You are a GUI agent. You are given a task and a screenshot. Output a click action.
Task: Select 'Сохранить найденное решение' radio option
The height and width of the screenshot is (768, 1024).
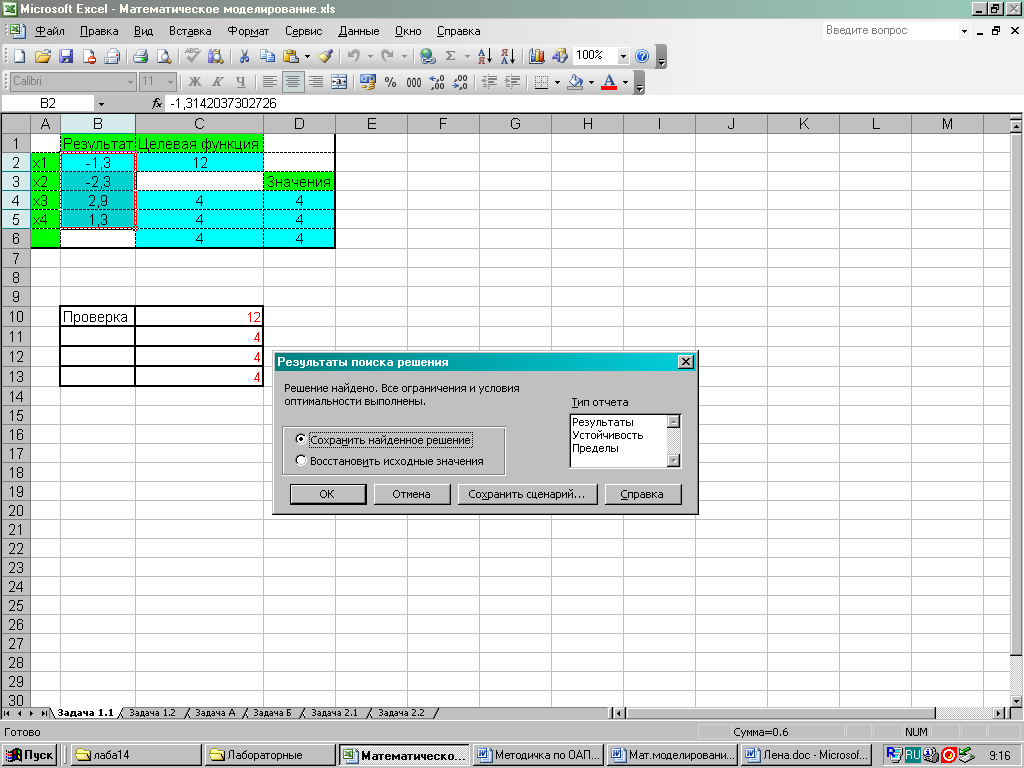click(x=300, y=439)
